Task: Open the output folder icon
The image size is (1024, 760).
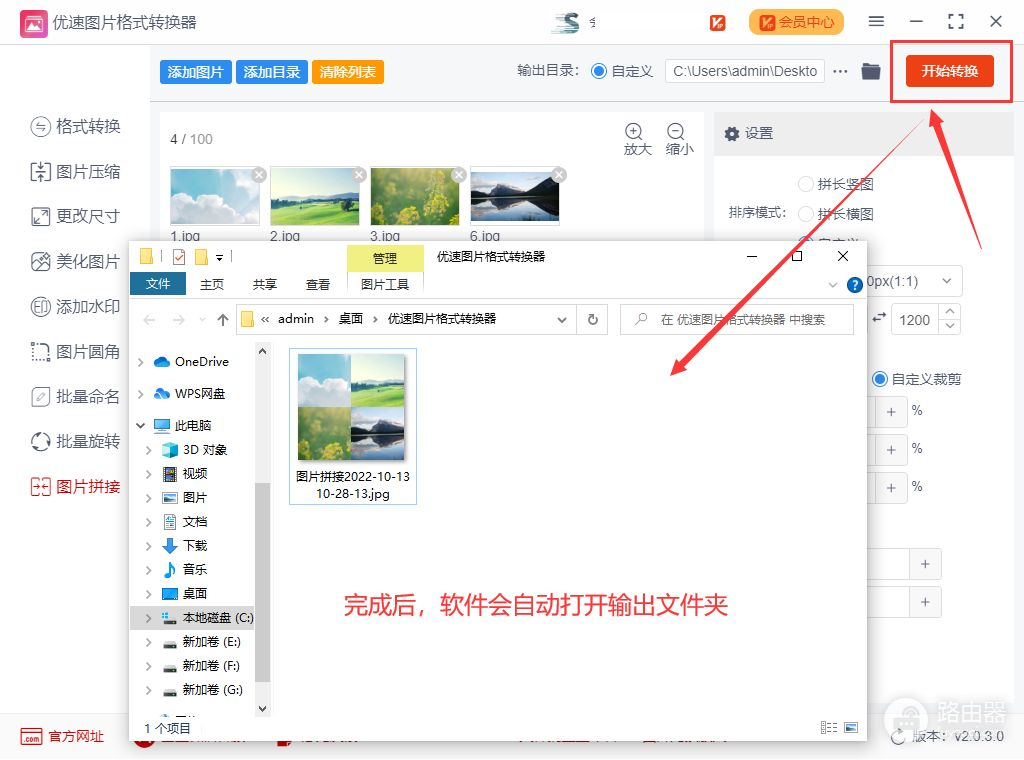Action: pyautogui.click(x=871, y=71)
